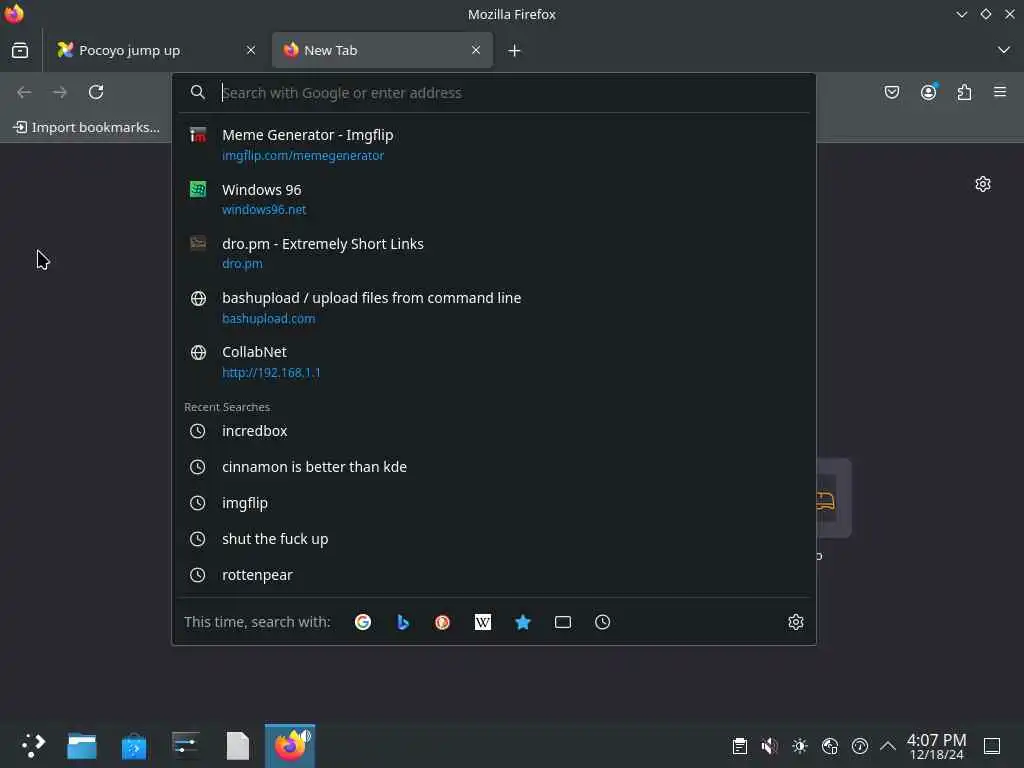Show hidden system tray icons
This screenshot has height=768, width=1024.
coord(888,746)
